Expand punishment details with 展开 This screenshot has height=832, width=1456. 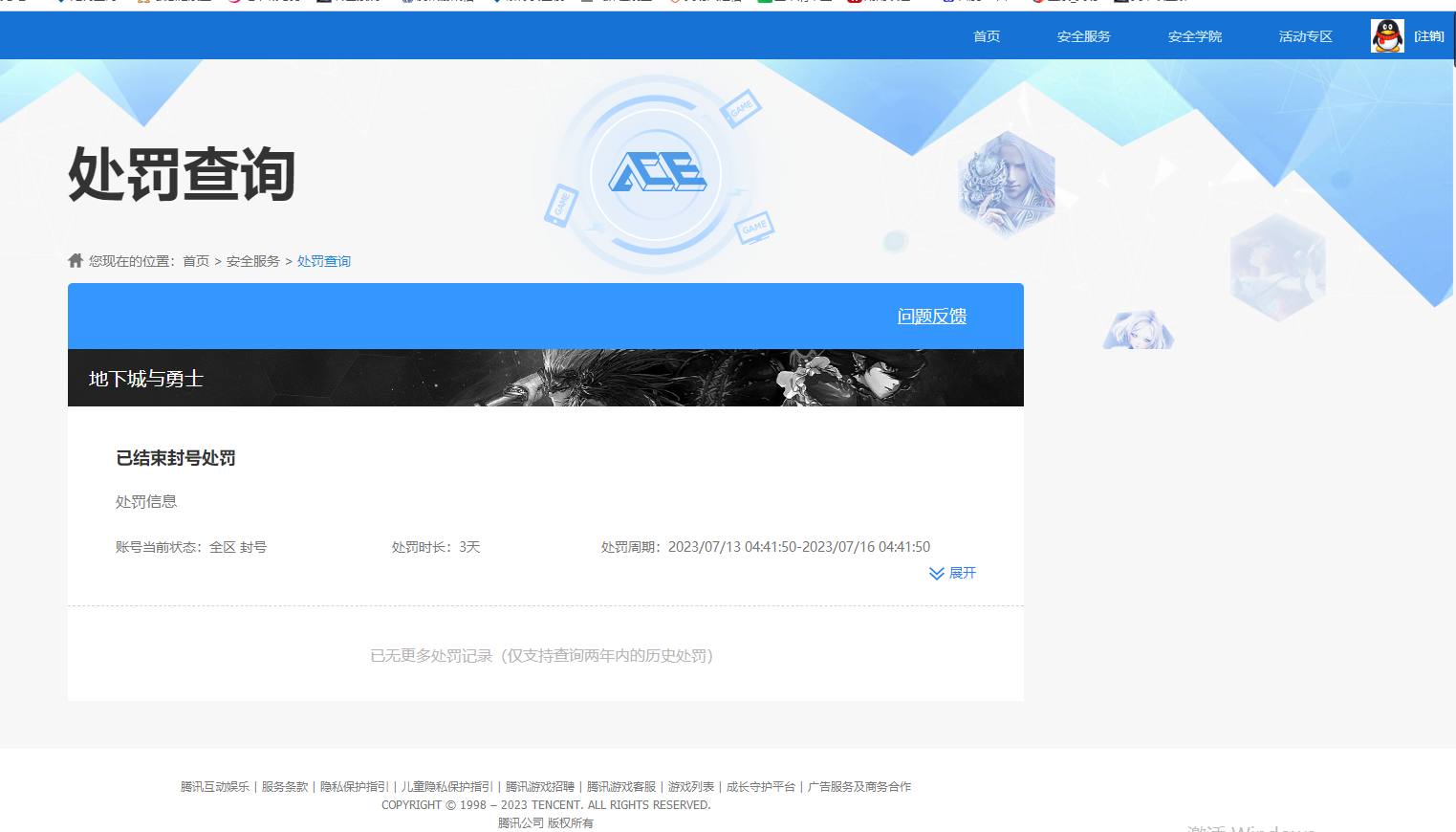(x=953, y=573)
